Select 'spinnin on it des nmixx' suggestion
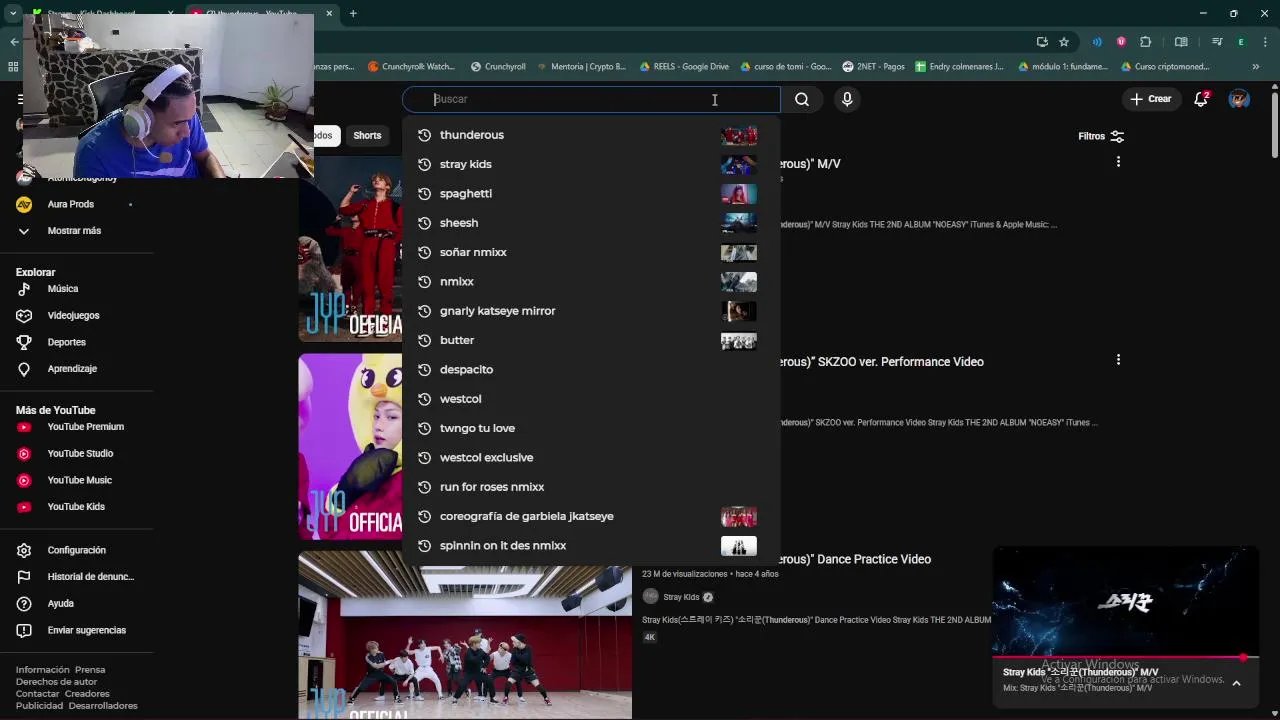Image resolution: width=1280 pixels, height=720 pixels. 590,545
